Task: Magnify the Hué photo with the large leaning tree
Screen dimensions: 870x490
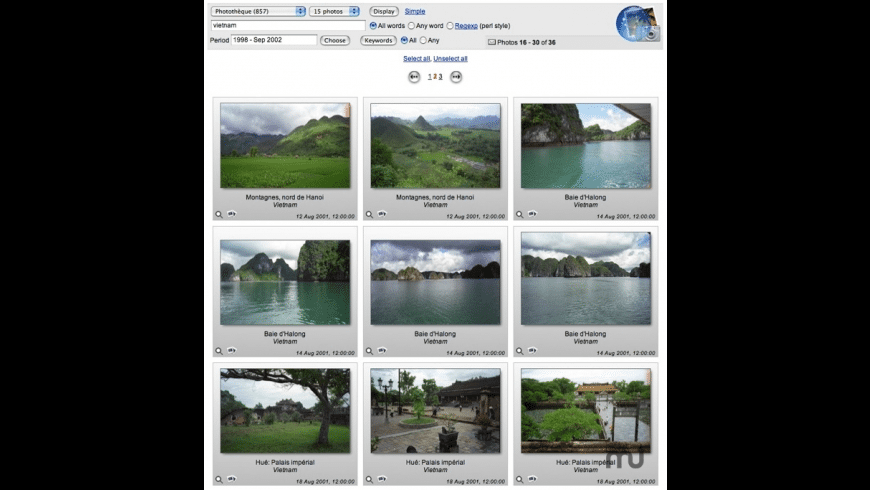Action: tap(219, 479)
